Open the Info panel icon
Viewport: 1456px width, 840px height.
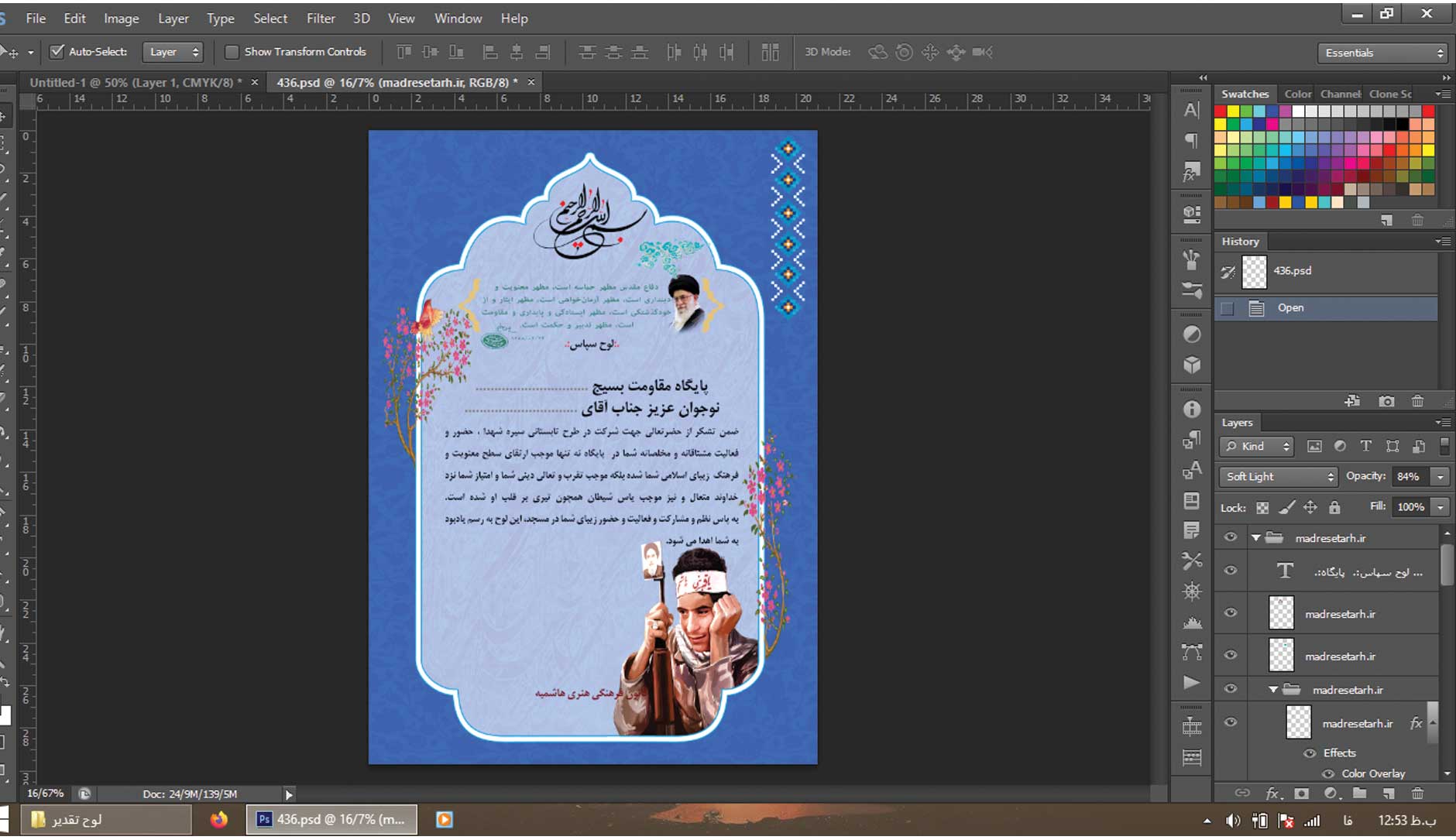click(x=1192, y=409)
